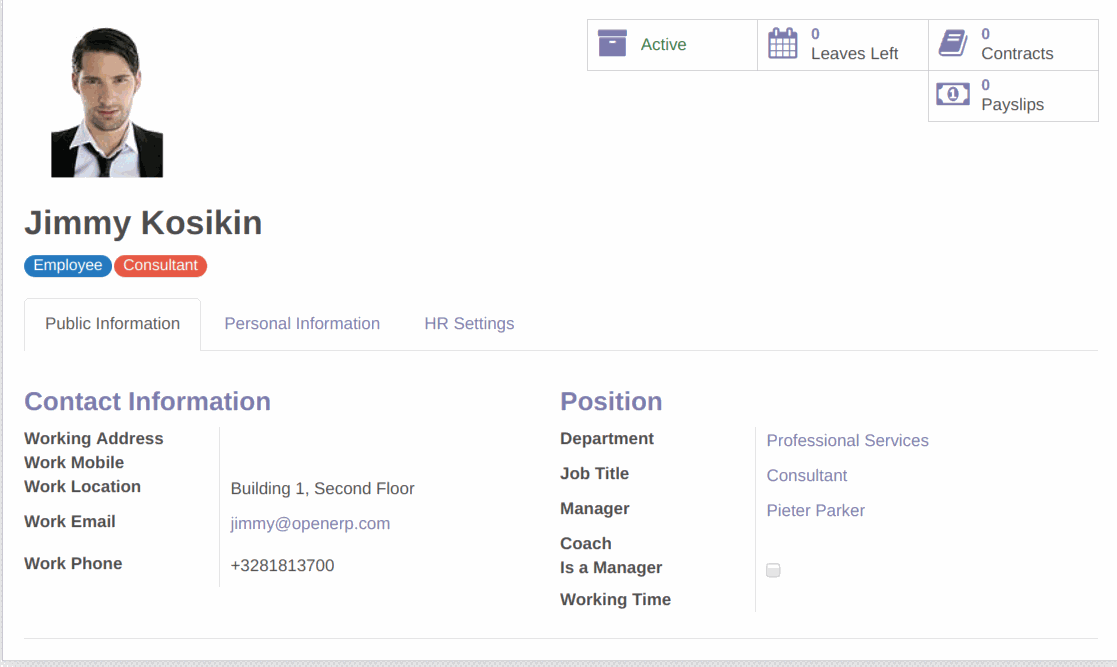Click the Contracts book icon
This screenshot has width=1117, height=667.
(x=953, y=44)
